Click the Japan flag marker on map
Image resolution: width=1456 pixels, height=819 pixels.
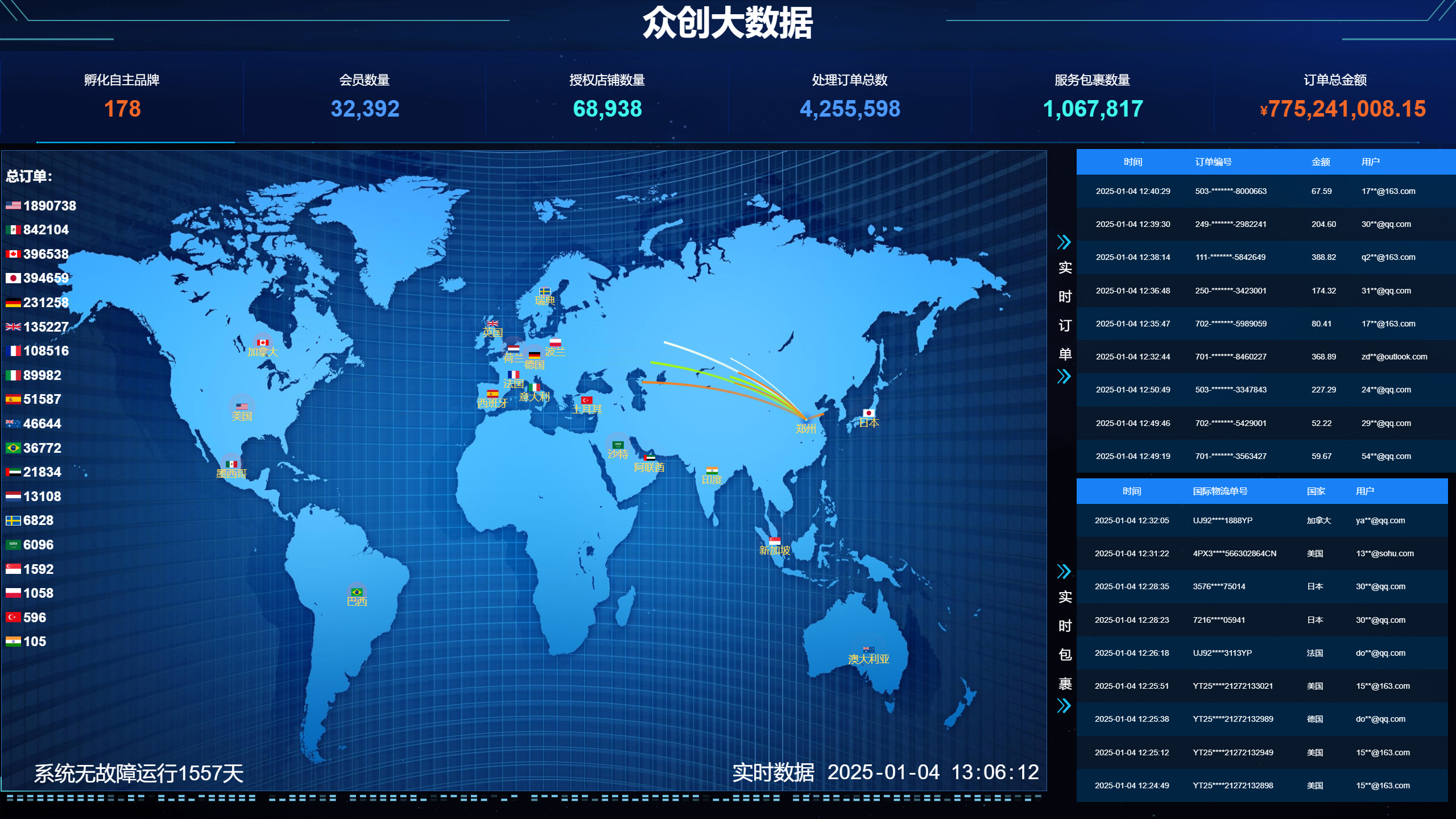click(868, 413)
